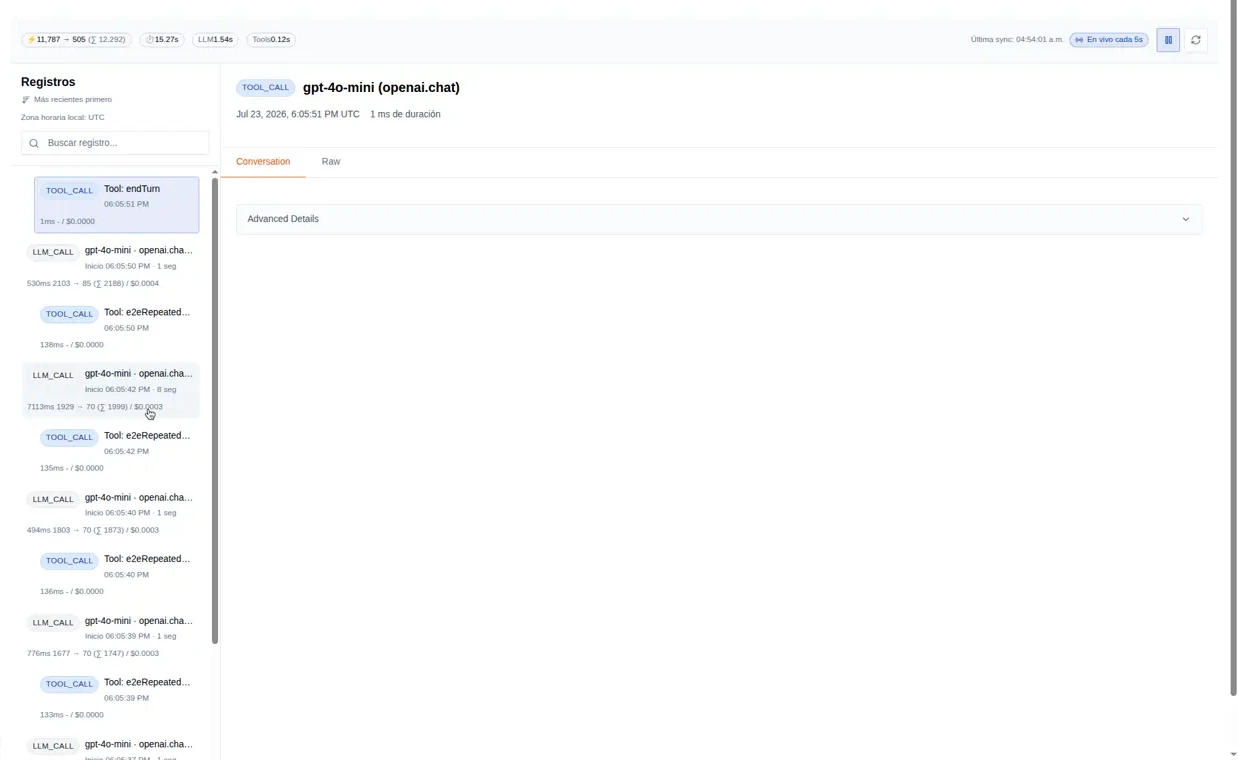
Task: Click the TOOL_CALL badge in the detail header
Action: tap(265, 88)
